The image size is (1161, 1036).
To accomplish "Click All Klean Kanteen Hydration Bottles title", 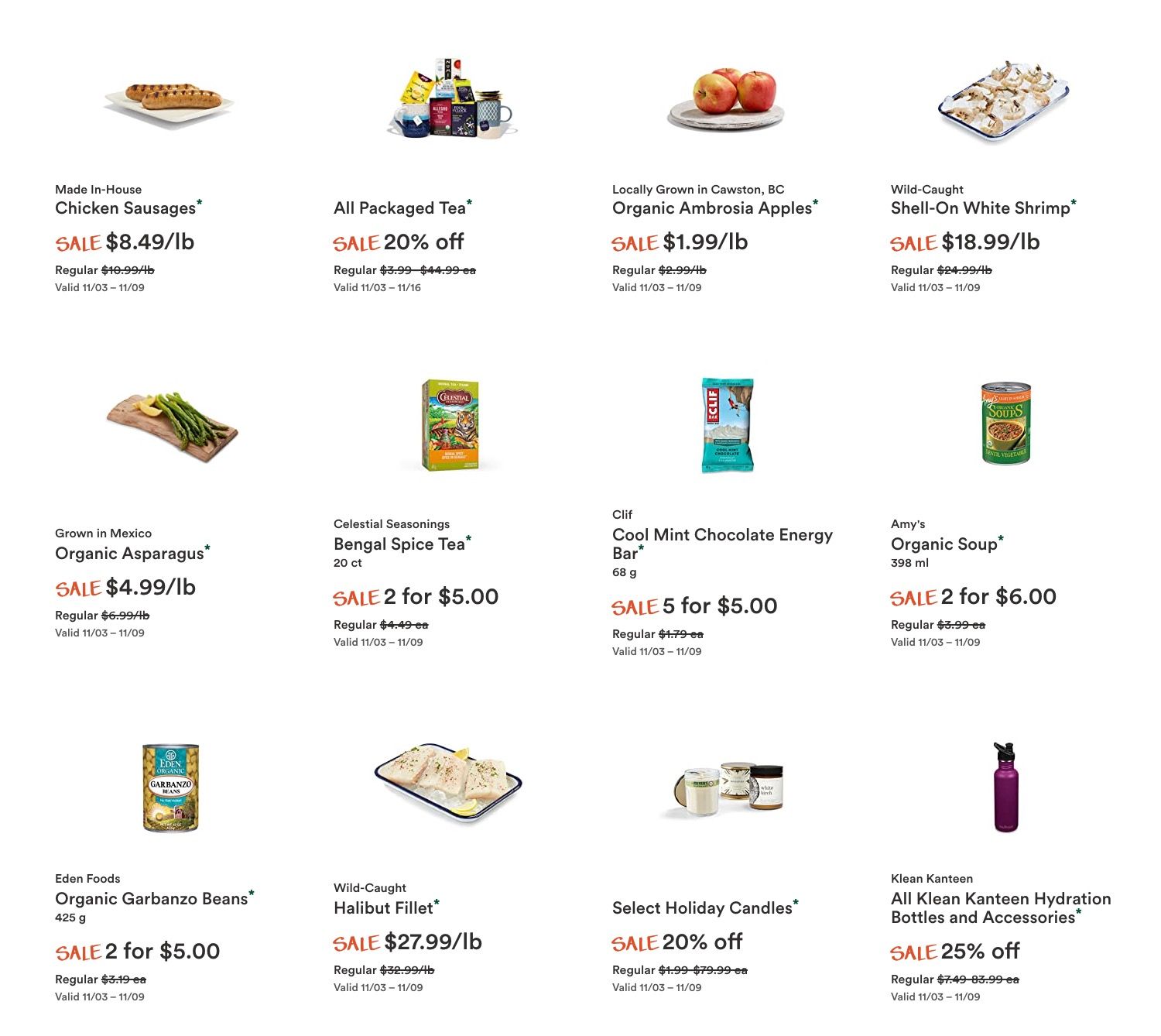I will (x=1001, y=908).
